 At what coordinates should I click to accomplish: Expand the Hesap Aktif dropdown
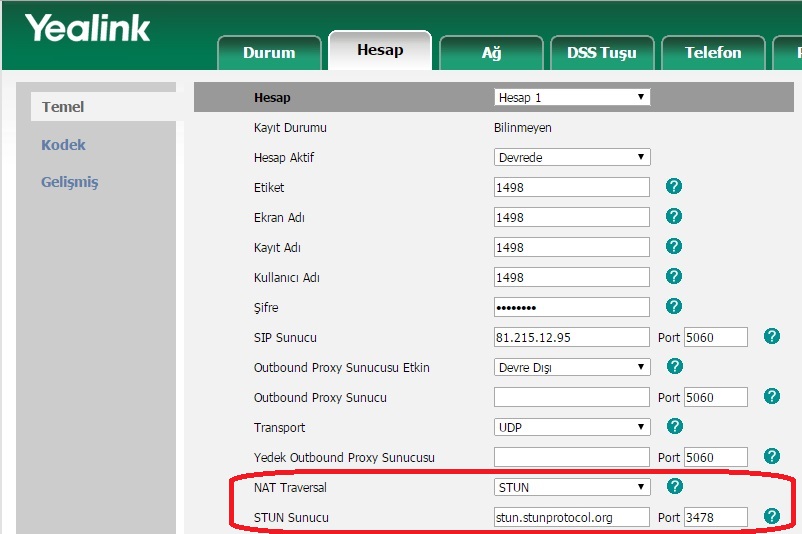(572, 157)
